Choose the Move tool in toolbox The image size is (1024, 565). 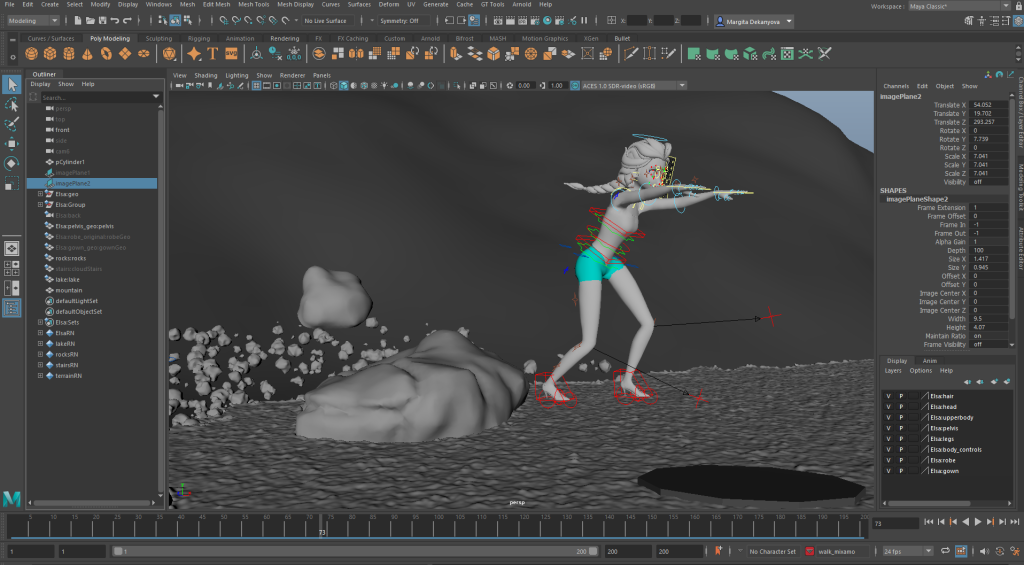[11, 144]
